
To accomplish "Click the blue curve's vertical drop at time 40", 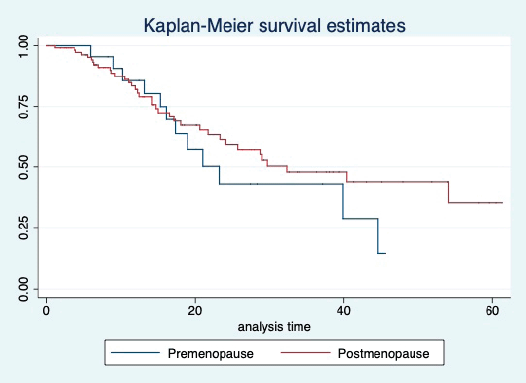I will pyautogui.click(x=343, y=201).
